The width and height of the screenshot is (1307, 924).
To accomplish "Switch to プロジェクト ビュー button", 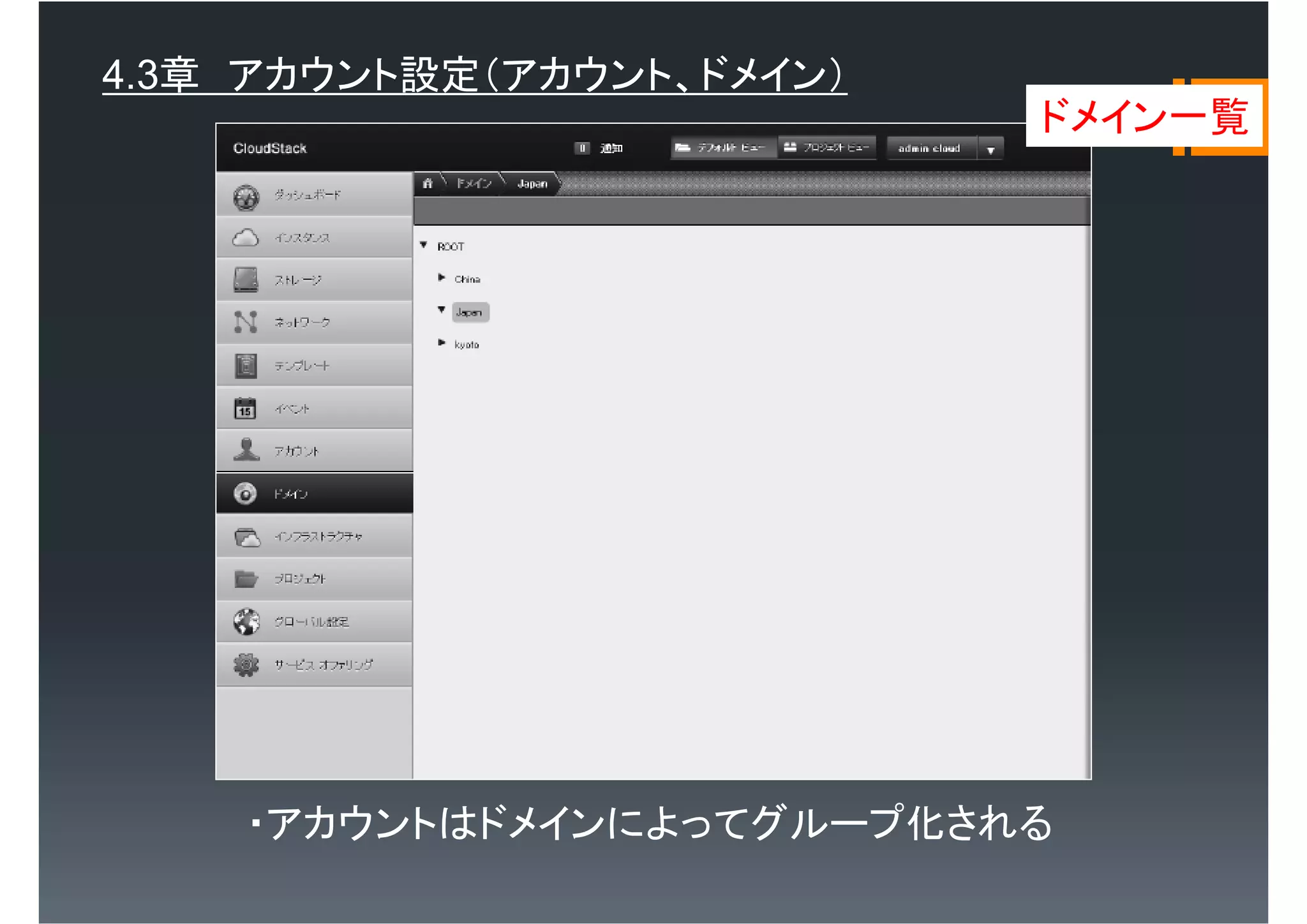I will click(827, 148).
